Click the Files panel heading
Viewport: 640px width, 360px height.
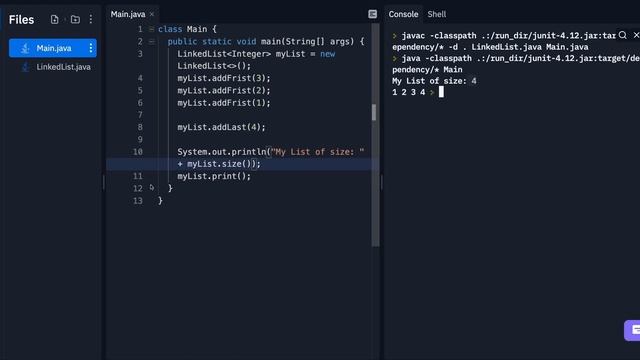[x=21, y=19]
